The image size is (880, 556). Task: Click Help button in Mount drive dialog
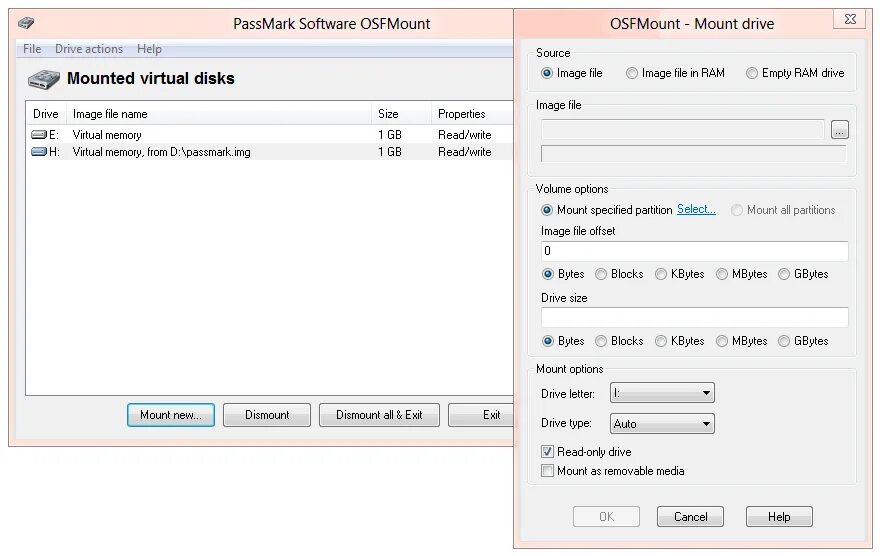(x=779, y=517)
